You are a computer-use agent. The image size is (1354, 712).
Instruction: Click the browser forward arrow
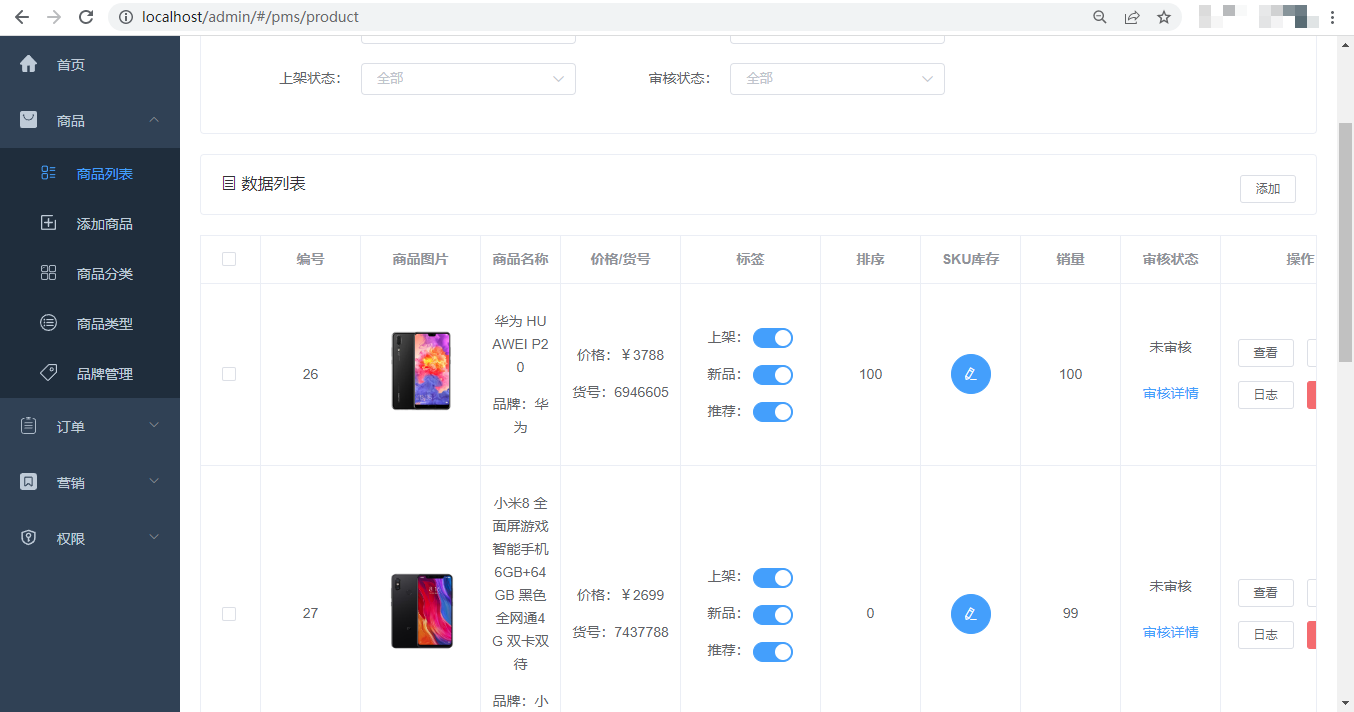54,17
